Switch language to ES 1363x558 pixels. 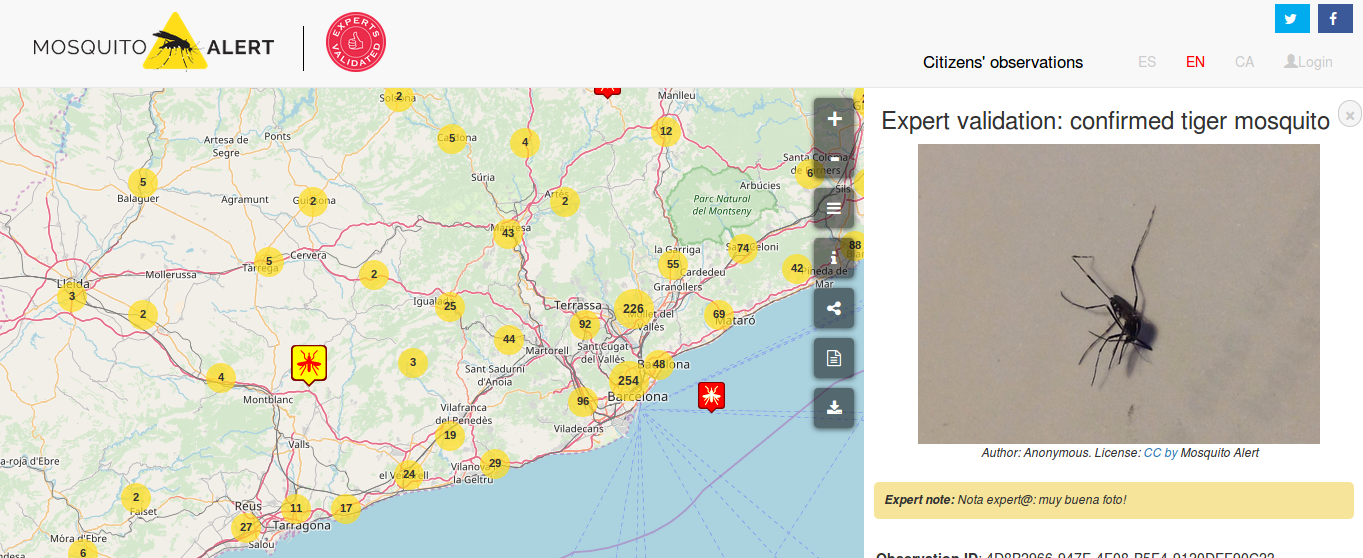coord(1147,62)
